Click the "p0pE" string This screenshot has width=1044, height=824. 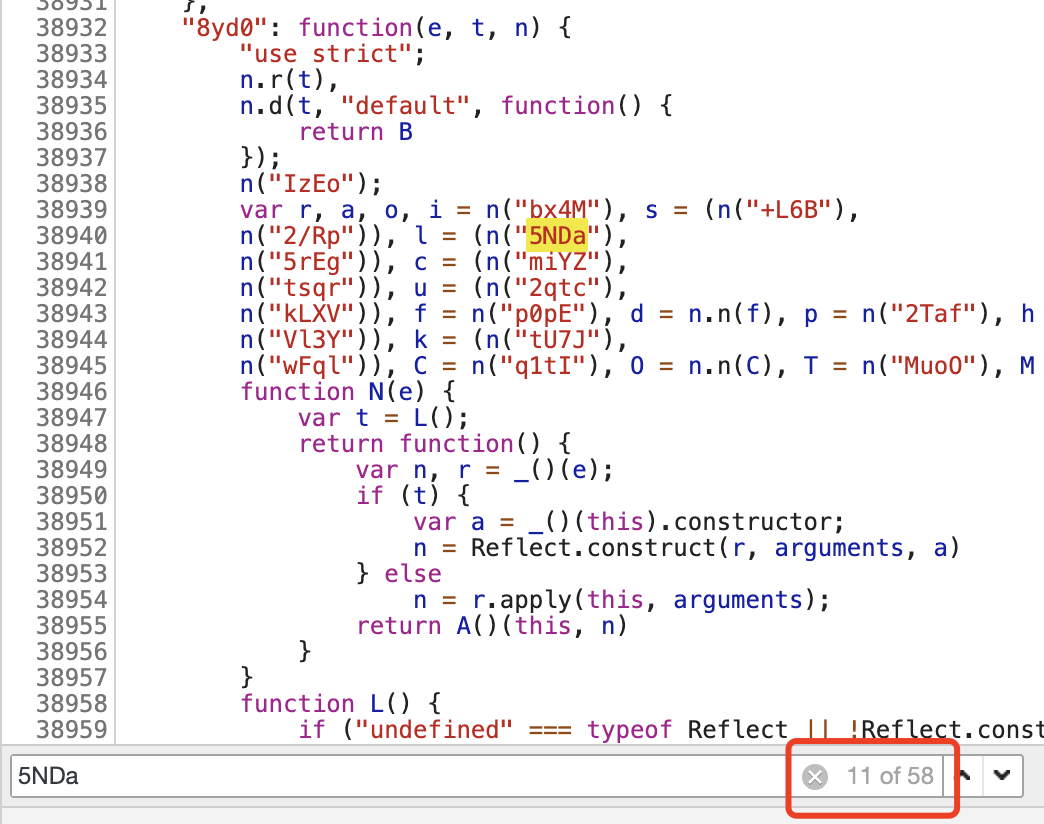543,313
